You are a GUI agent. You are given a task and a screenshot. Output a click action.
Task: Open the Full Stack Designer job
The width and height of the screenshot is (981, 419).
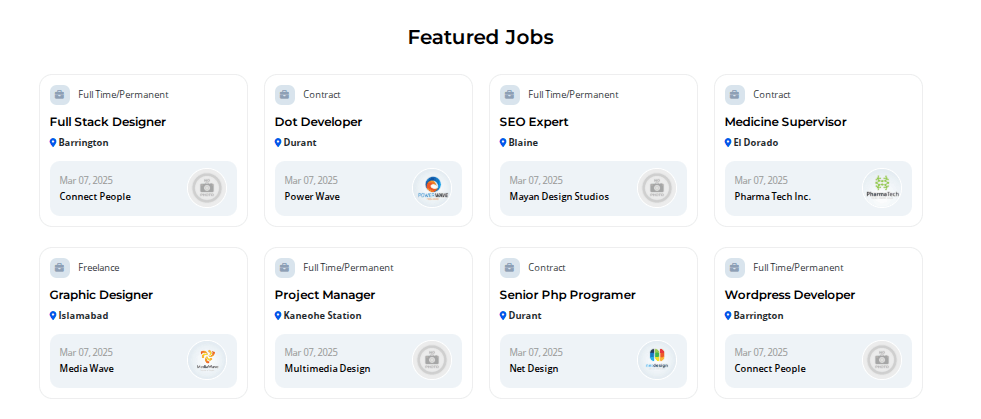click(x=108, y=122)
